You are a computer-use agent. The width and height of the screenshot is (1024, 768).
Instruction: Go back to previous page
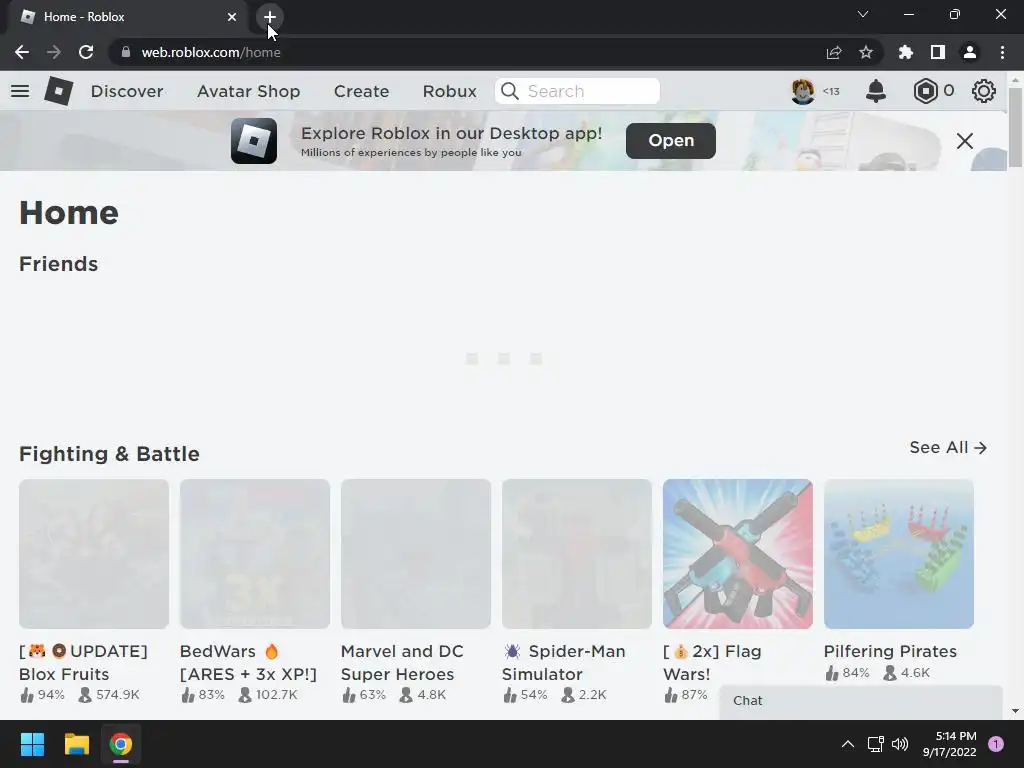coord(22,52)
